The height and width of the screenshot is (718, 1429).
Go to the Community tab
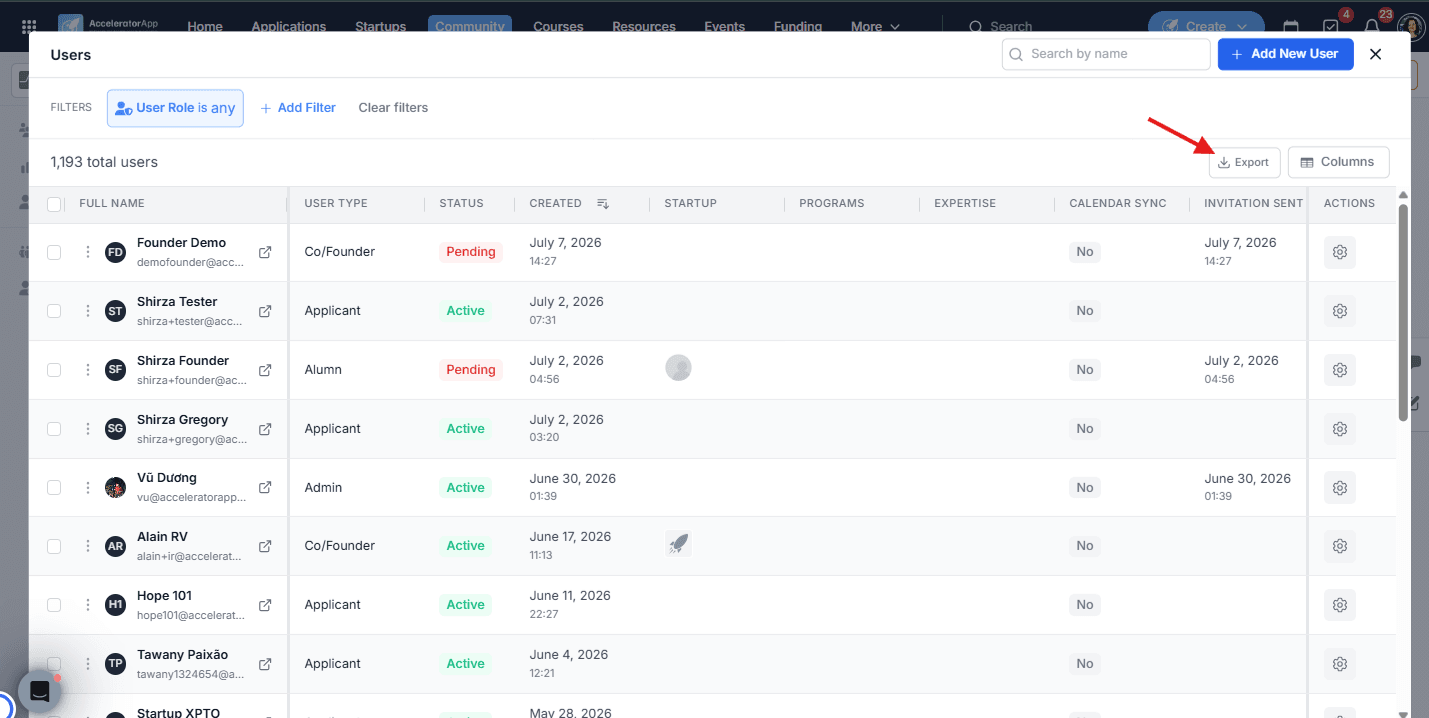coord(470,27)
